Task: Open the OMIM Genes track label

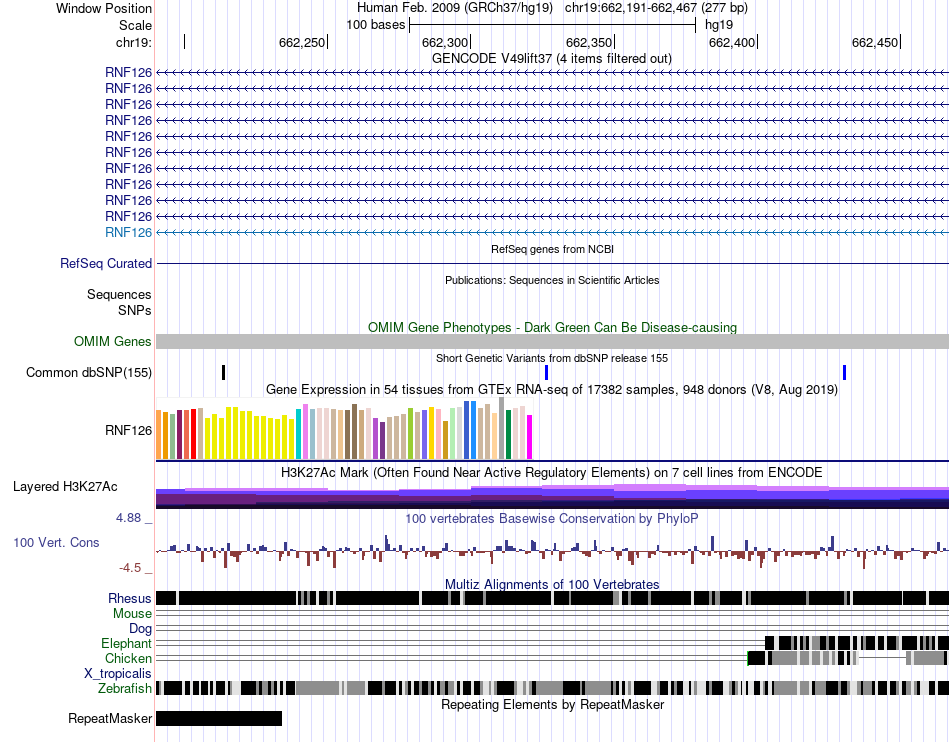Action: [x=113, y=342]
